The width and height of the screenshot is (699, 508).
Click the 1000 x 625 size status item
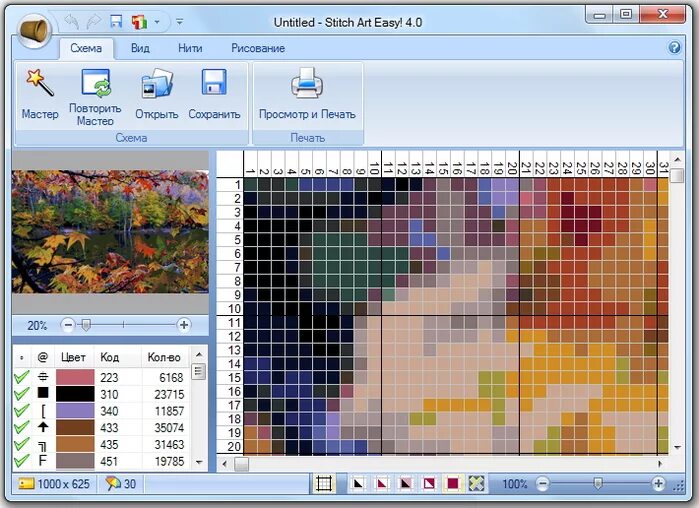(54, 483)
